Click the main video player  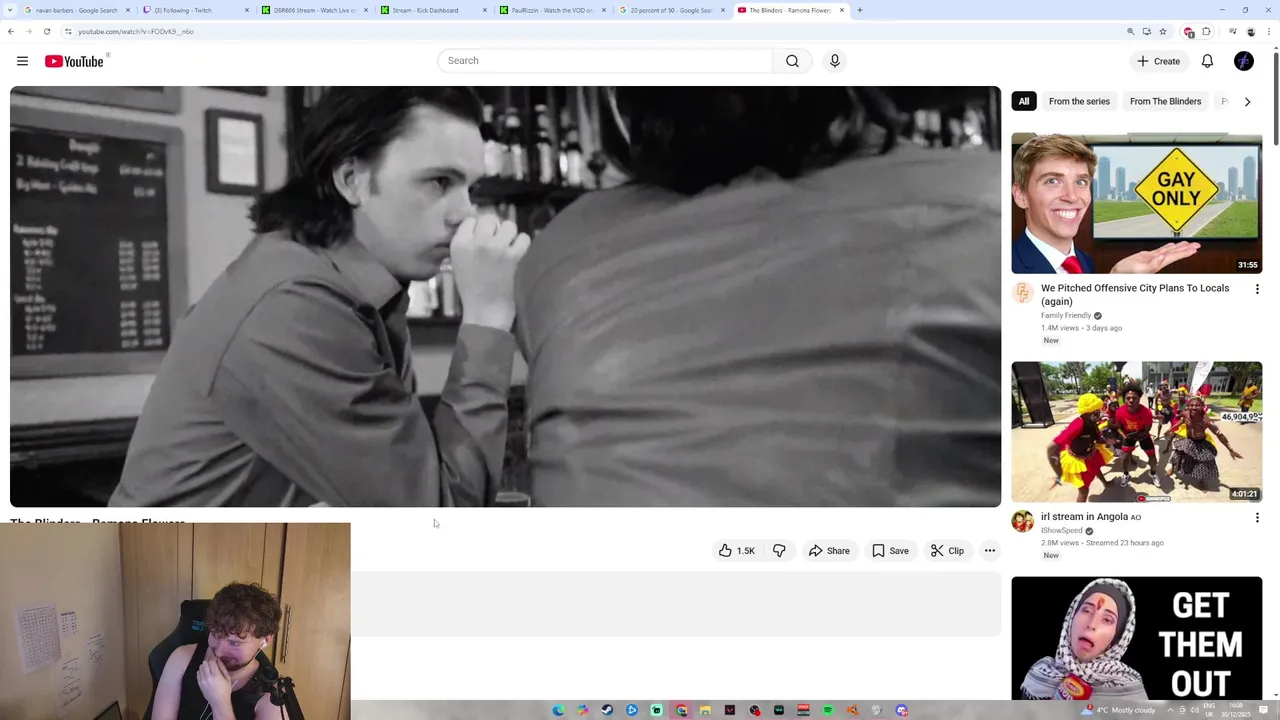click(505, 296)
